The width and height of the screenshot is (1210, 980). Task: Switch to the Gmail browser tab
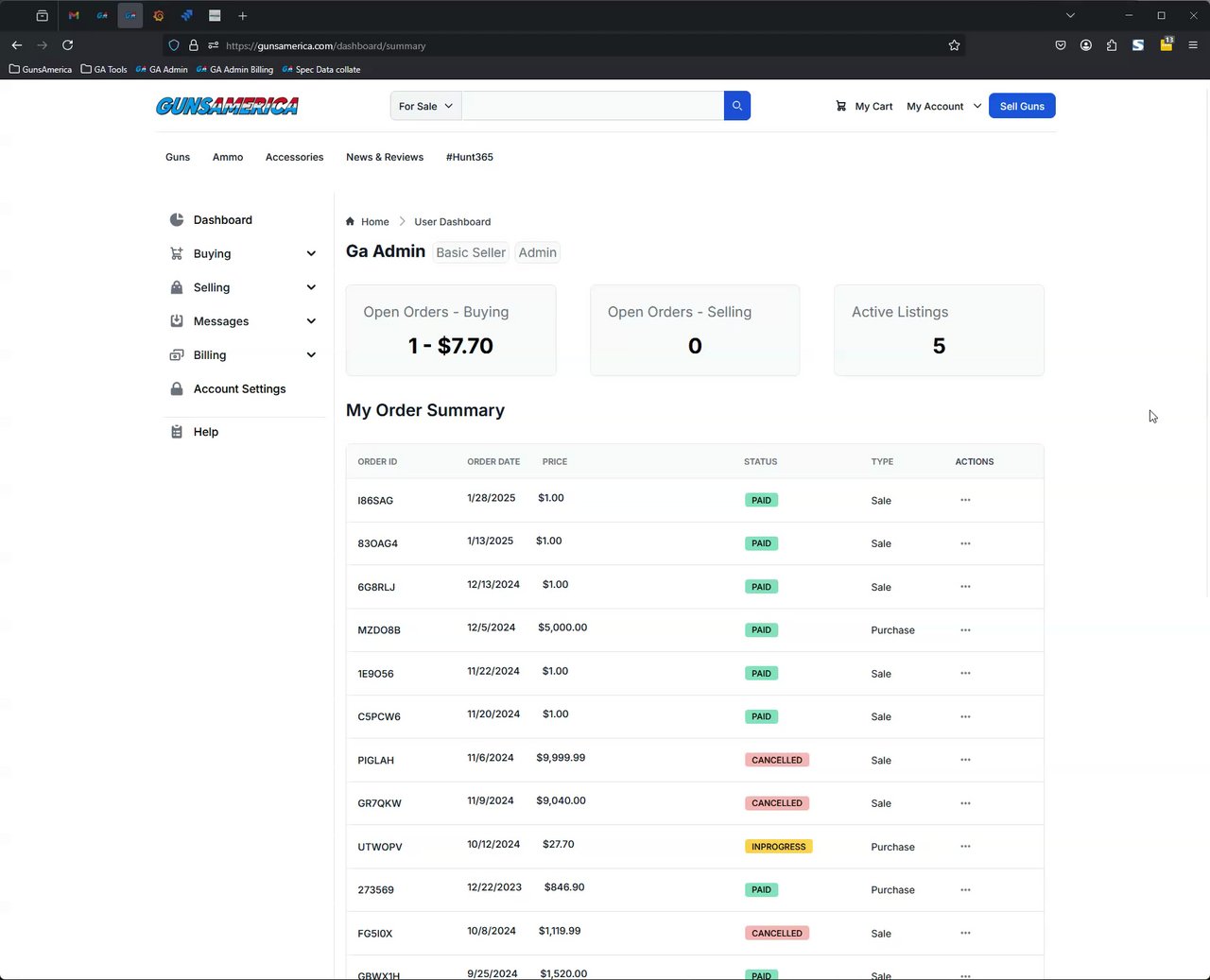click(74, 16)
